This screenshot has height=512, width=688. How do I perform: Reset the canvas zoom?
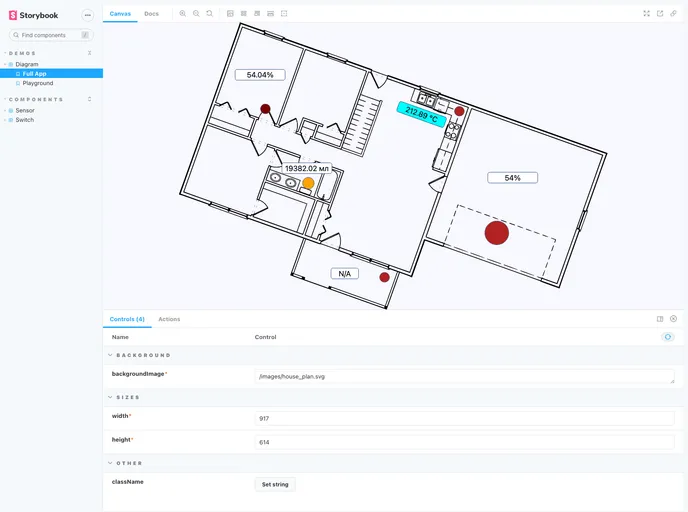pyautogui.click(x=210, y=14)
